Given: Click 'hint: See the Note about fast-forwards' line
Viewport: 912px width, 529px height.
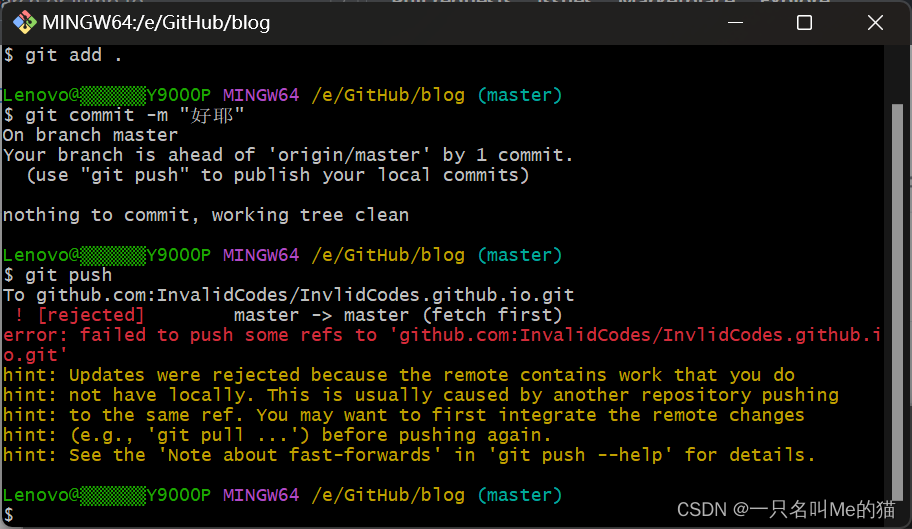Looking at the screenshot, I should tap(409, 455).
